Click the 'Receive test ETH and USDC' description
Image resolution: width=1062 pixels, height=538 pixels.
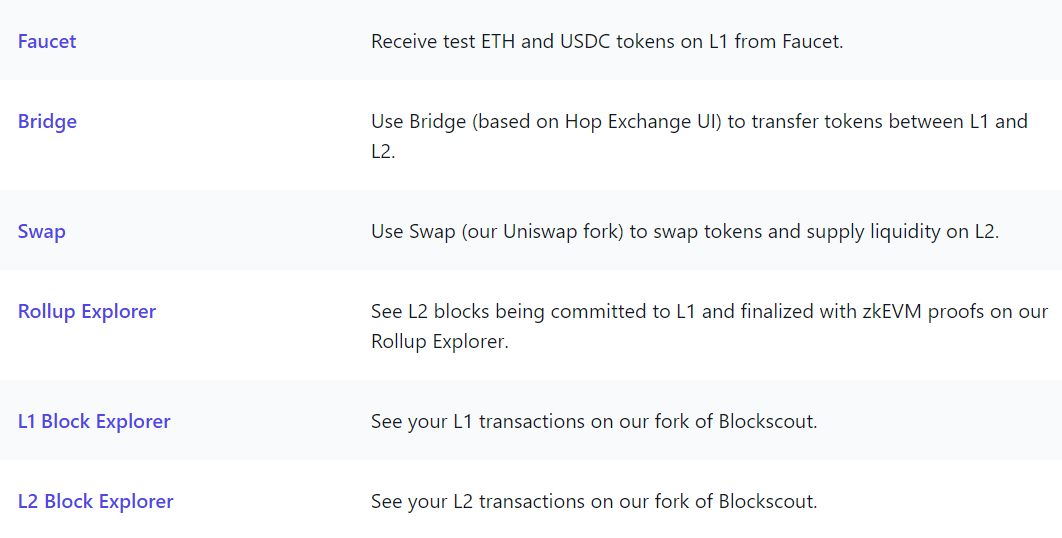(x=606, y=41)
